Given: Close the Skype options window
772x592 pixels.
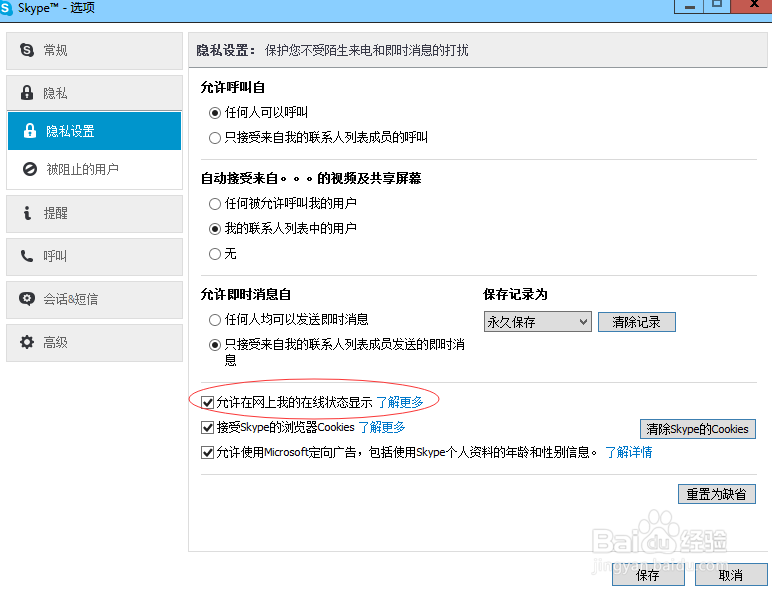Looking at the screenshot, I should [752, 6].
